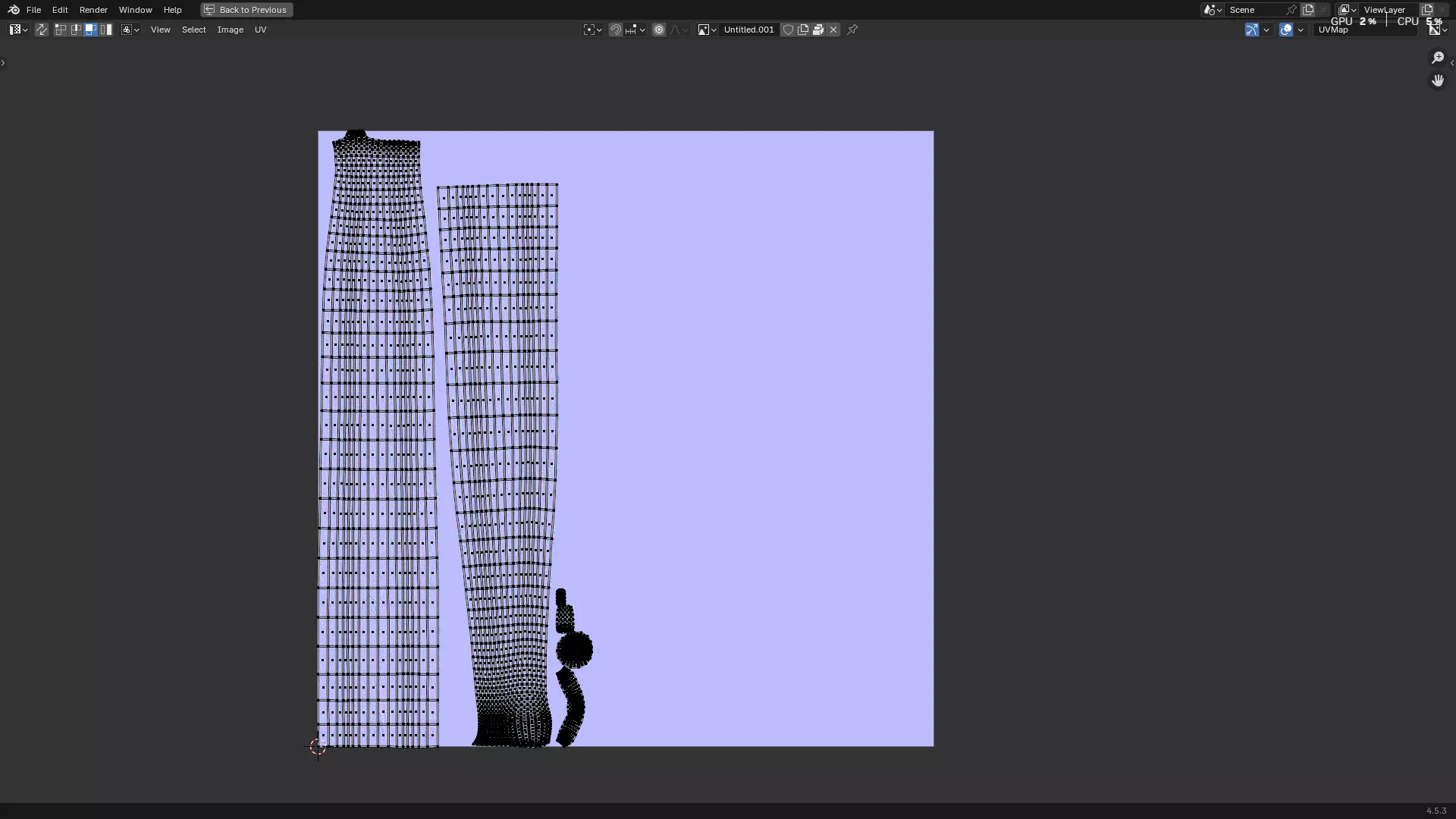Unlink the Untitled.001 image
Image resolution: width=1456 pixels, height=819 pixels.
pyautogui.click(x=833, y=30)
